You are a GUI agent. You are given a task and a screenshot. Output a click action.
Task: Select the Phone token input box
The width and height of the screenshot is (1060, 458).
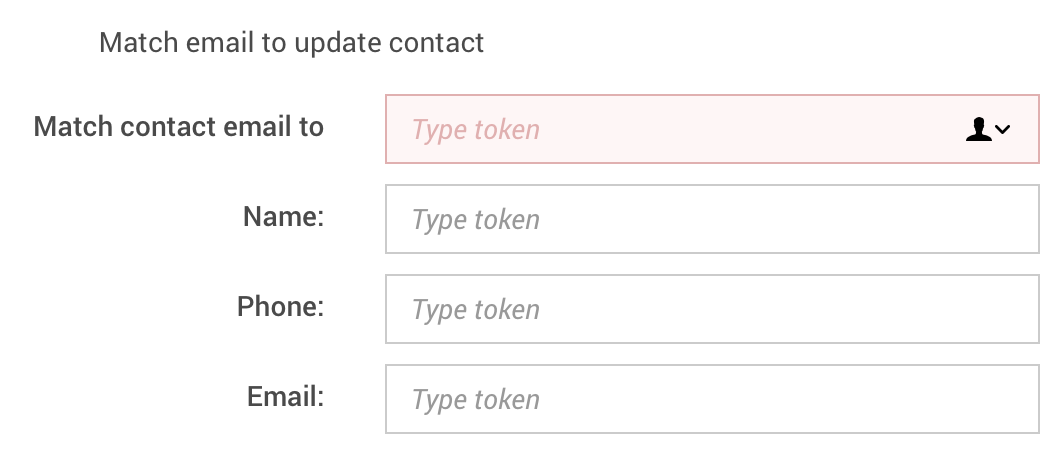712,309
